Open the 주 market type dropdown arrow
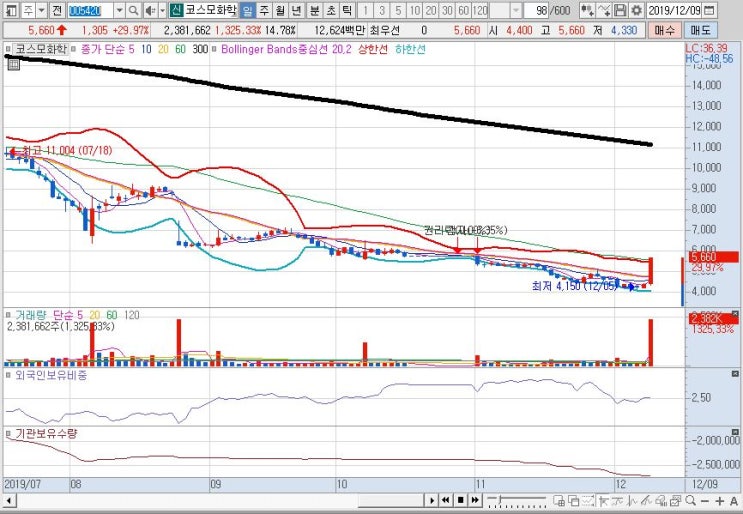 pos(42,10)
